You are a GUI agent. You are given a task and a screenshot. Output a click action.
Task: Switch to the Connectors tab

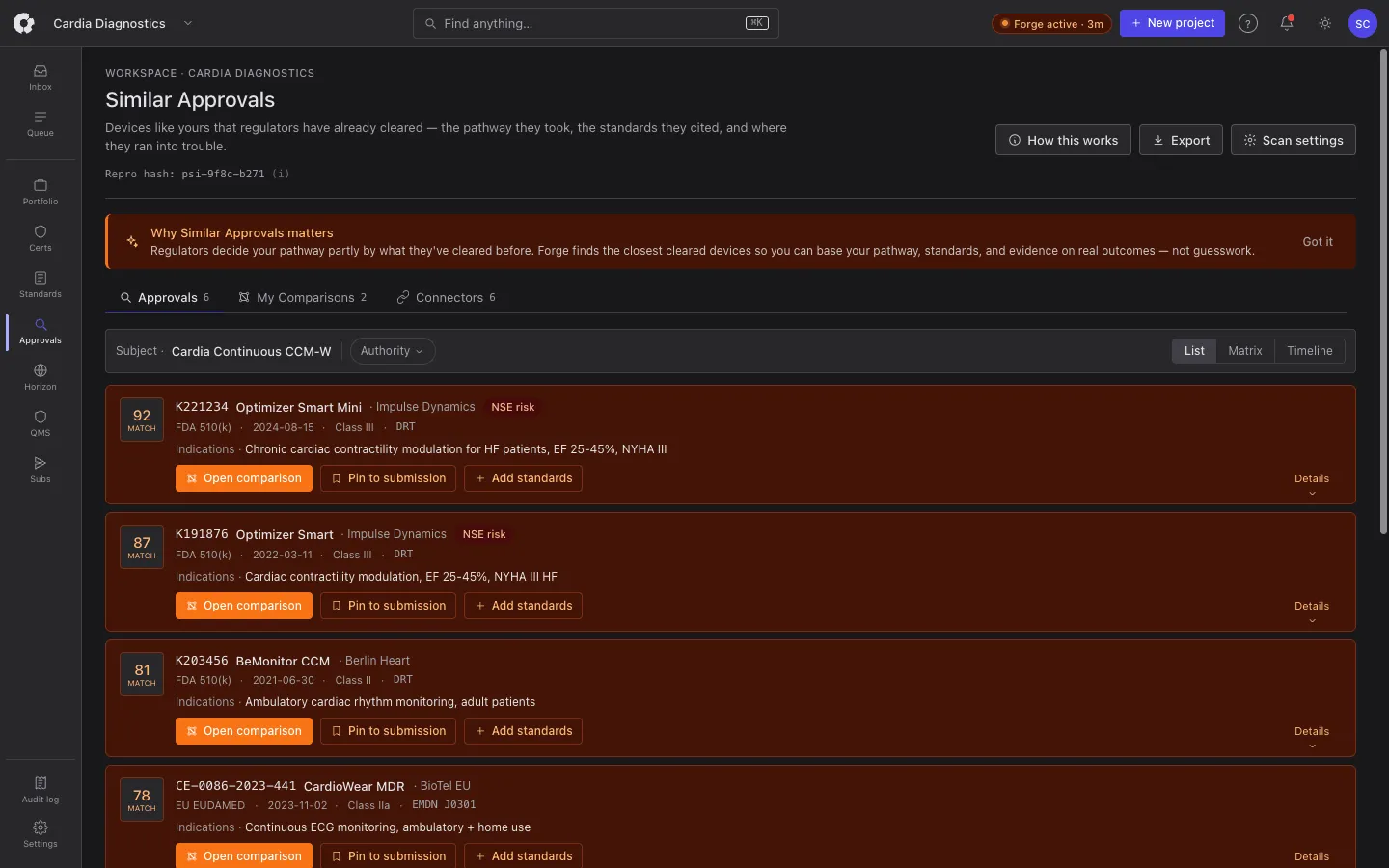pos(446,297)
